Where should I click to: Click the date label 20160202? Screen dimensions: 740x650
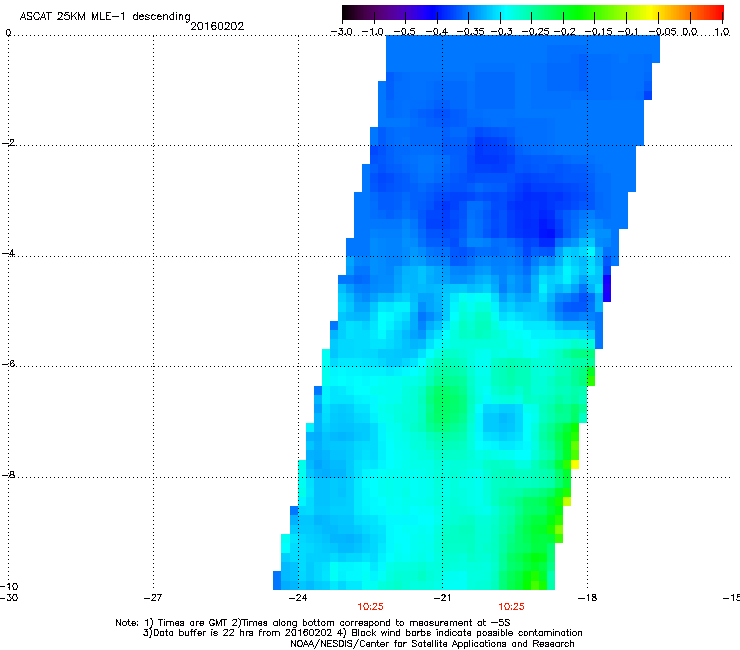(x=217, y=26)
